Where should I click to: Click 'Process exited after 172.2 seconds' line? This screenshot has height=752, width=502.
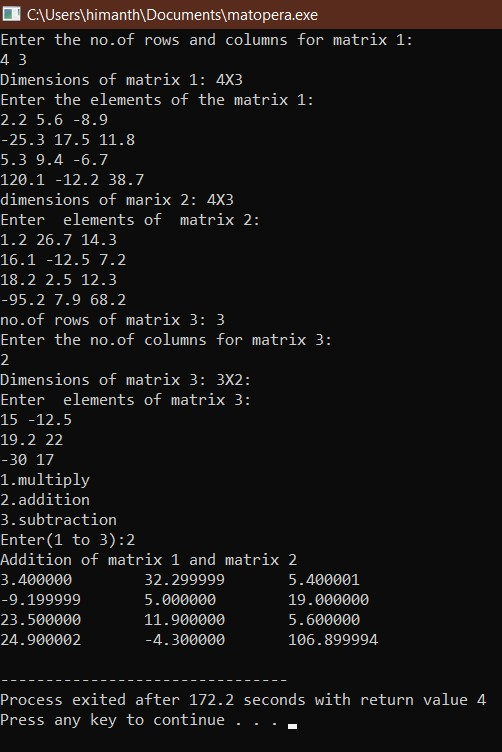coord(243,700)
